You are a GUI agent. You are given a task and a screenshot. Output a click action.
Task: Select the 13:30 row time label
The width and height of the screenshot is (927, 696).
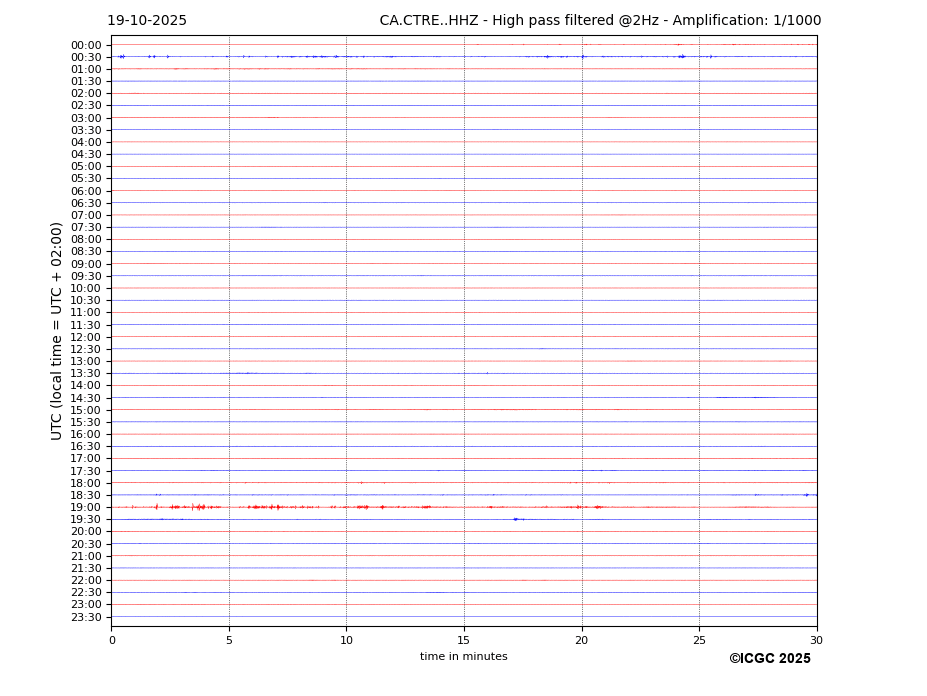click(85, 373)
